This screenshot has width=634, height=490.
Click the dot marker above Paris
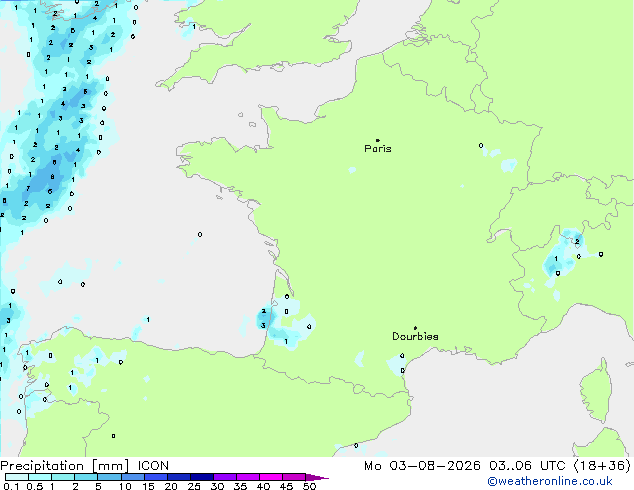(x=378, y=140)
